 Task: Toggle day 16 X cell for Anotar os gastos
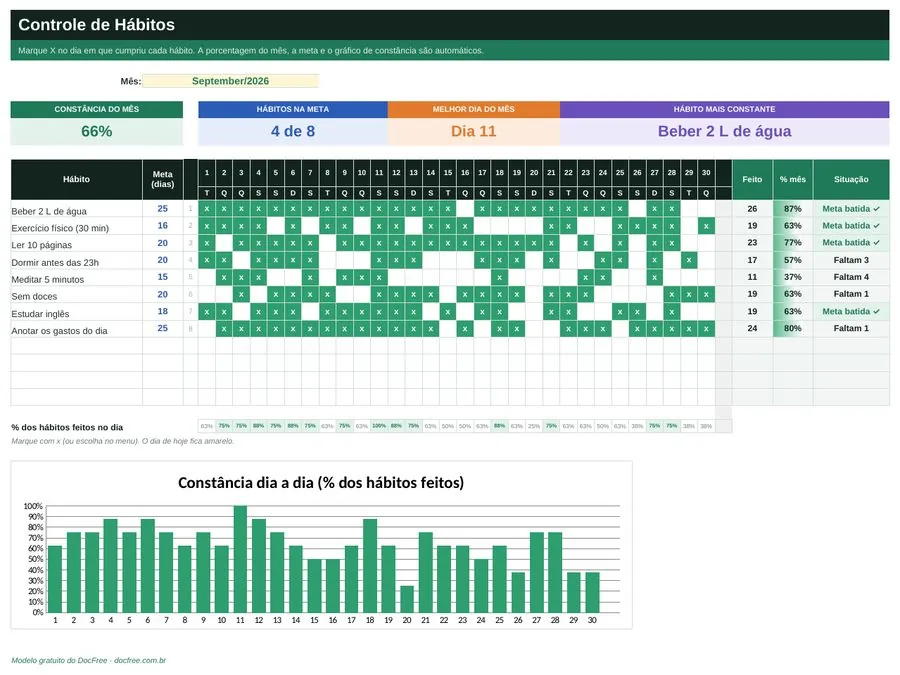(465, 328)
